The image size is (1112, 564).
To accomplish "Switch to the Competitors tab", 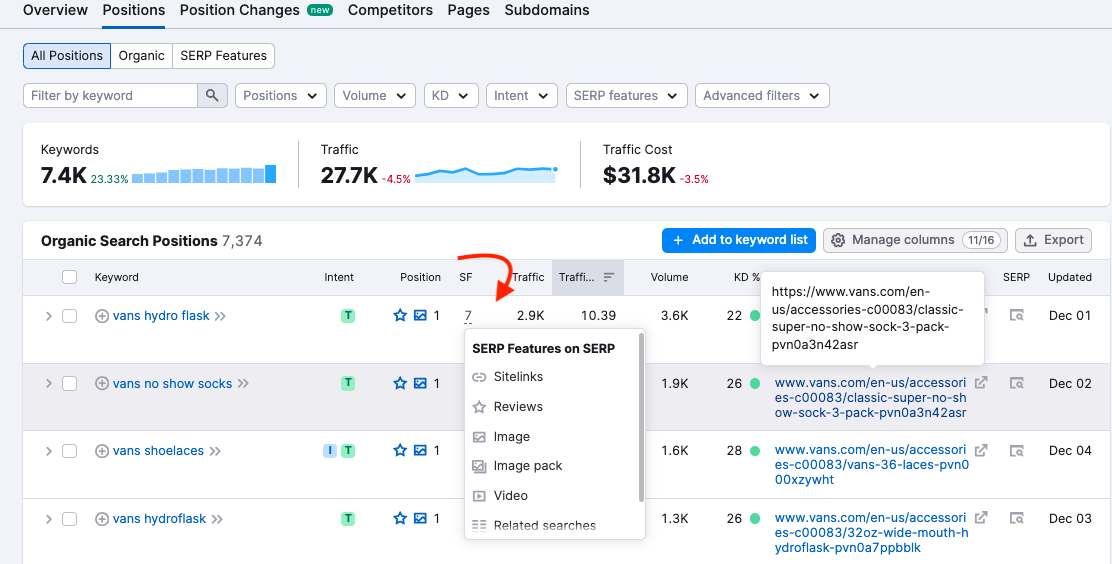I will (x=390, y=11).
